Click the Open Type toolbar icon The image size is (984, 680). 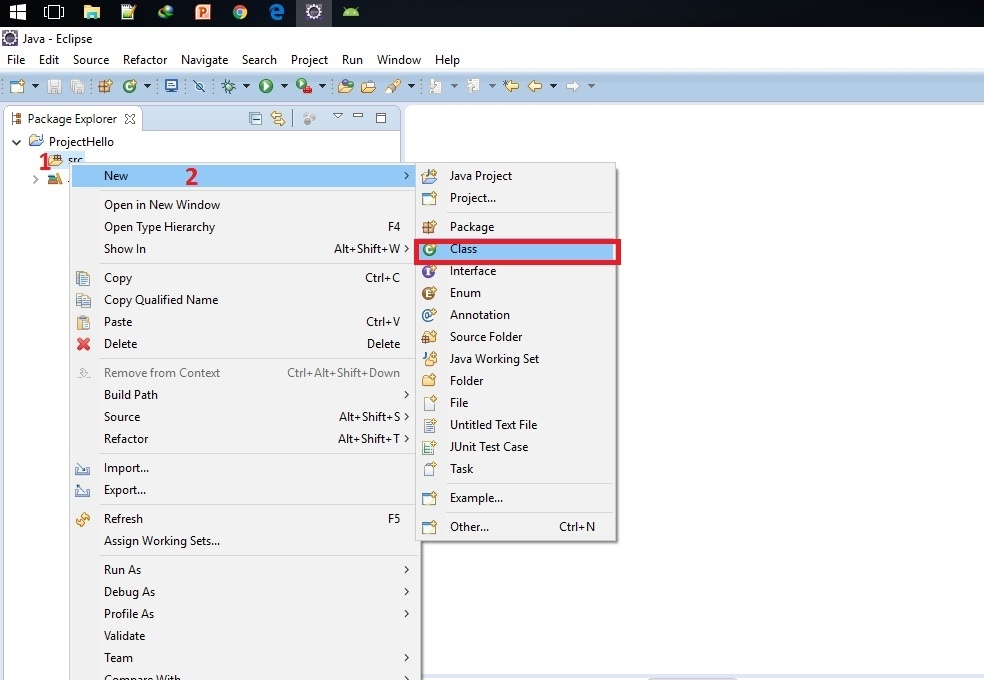tap(346, 87)
